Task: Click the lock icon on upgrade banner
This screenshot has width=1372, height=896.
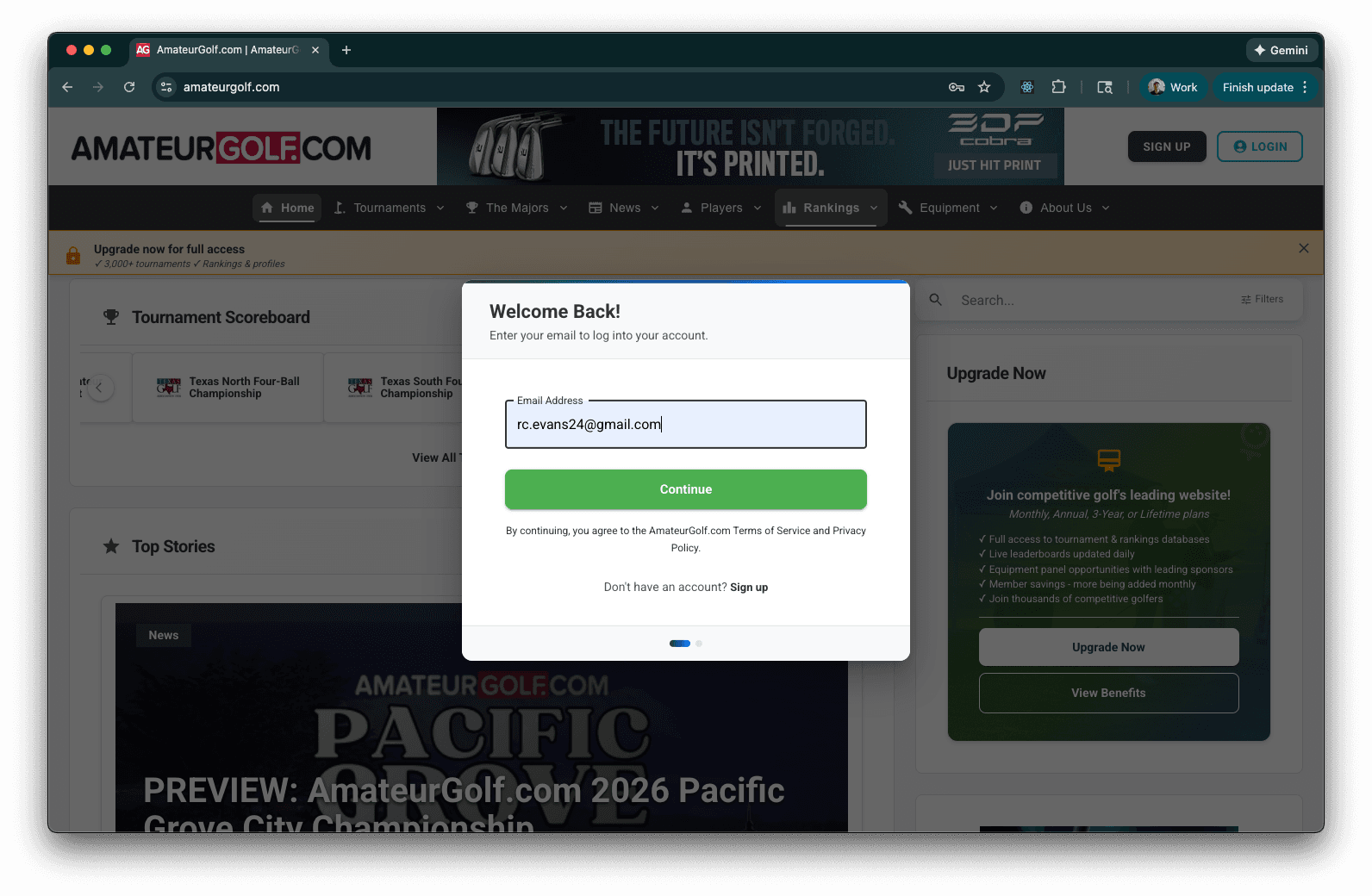Action: point(73,255)
